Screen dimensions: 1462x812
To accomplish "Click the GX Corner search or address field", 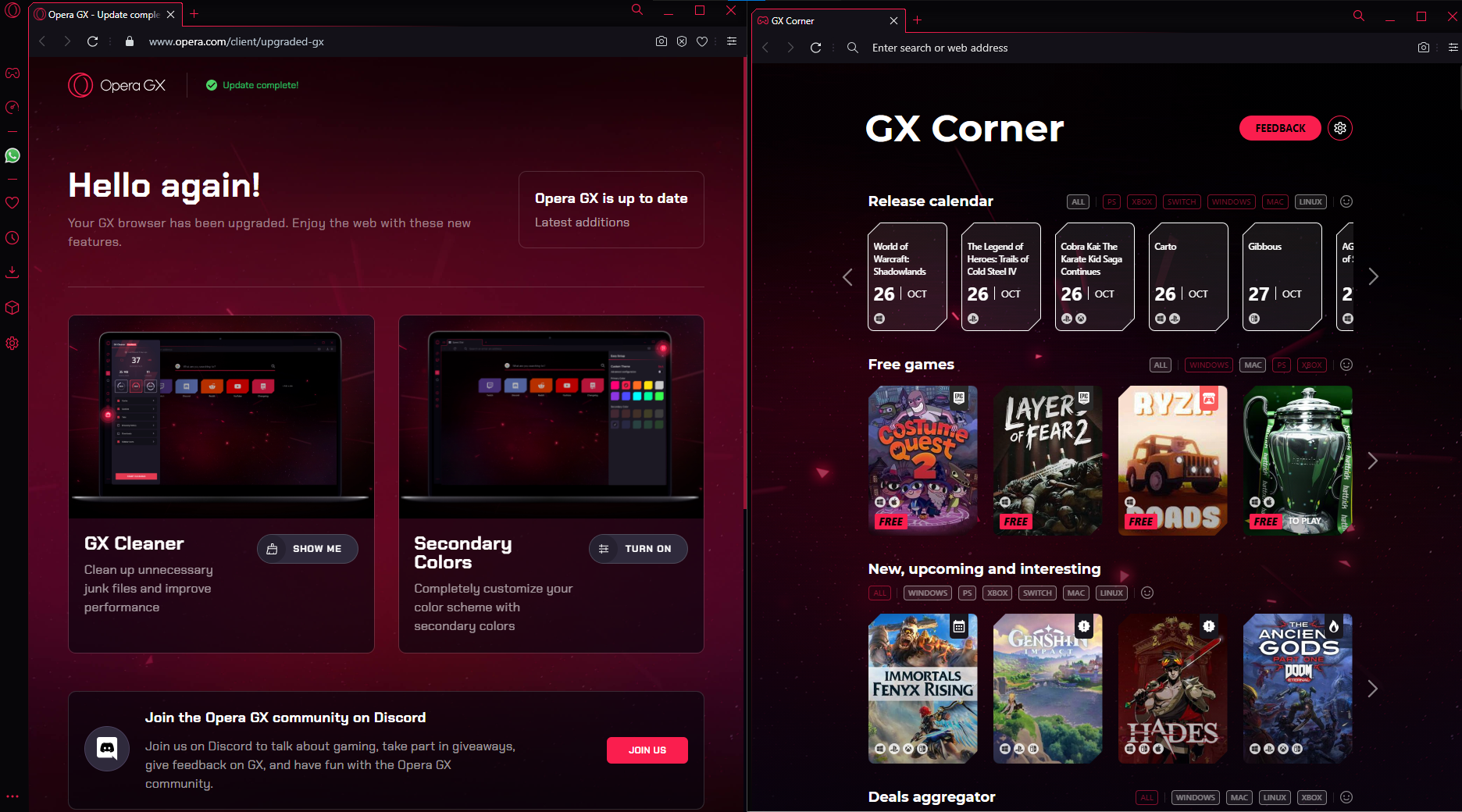I will pos(1132,48).
